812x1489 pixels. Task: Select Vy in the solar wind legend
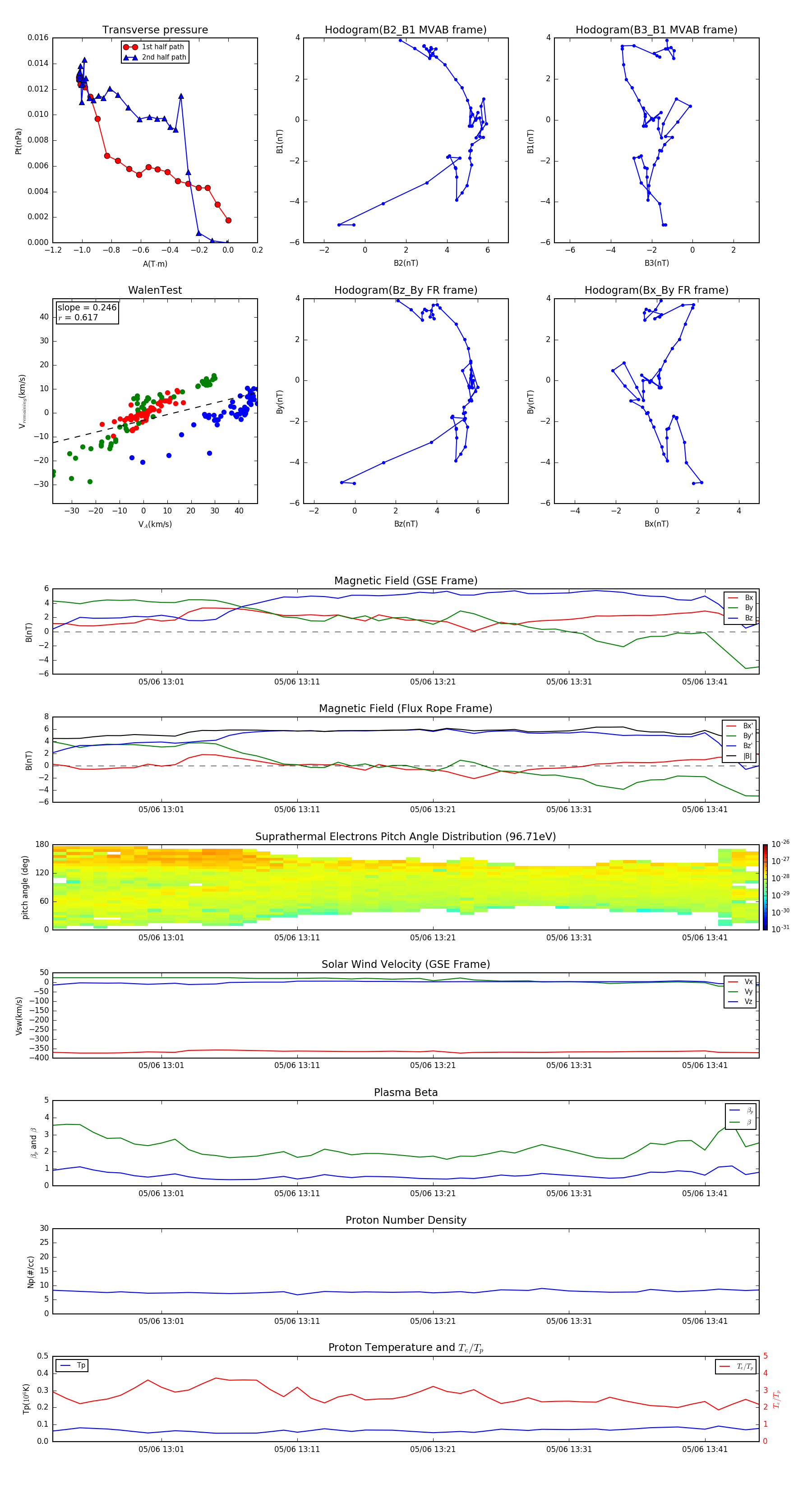[740, 992]
